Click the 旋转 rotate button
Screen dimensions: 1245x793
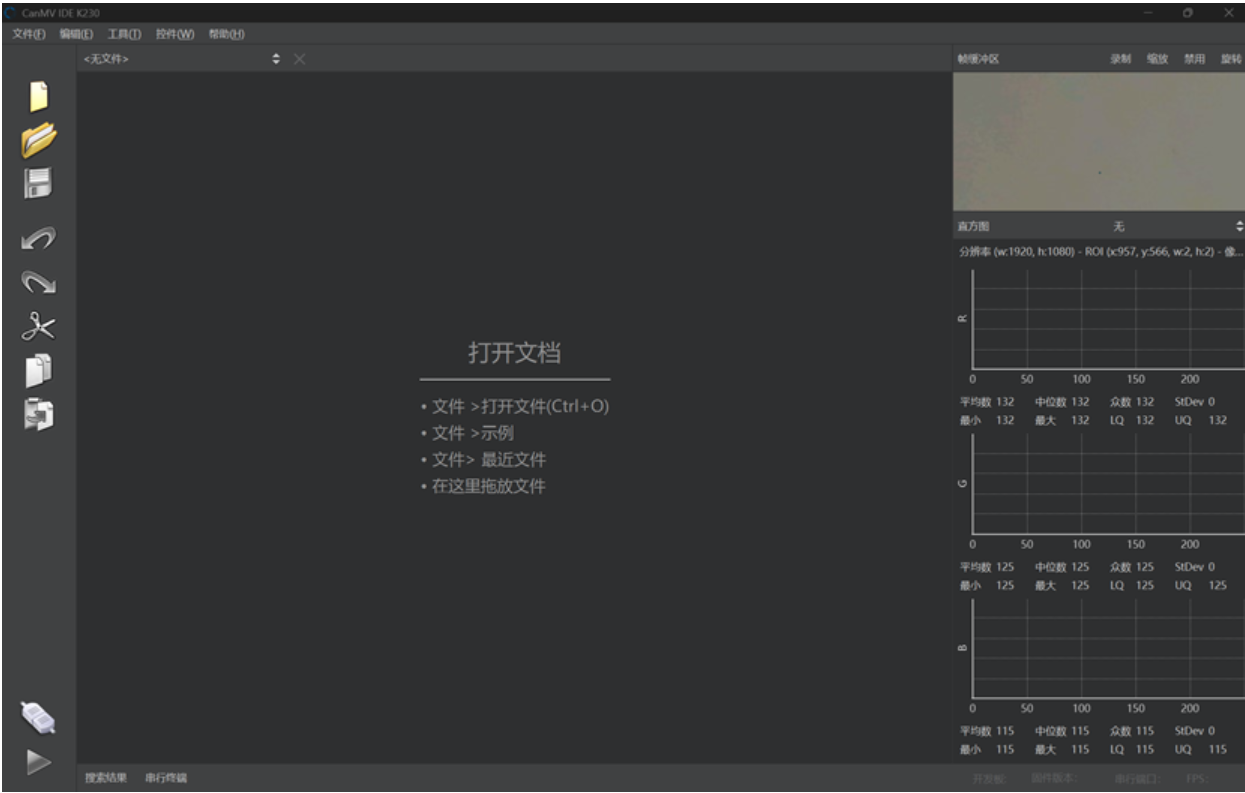pyautogui.click(x=1230, y=59)
